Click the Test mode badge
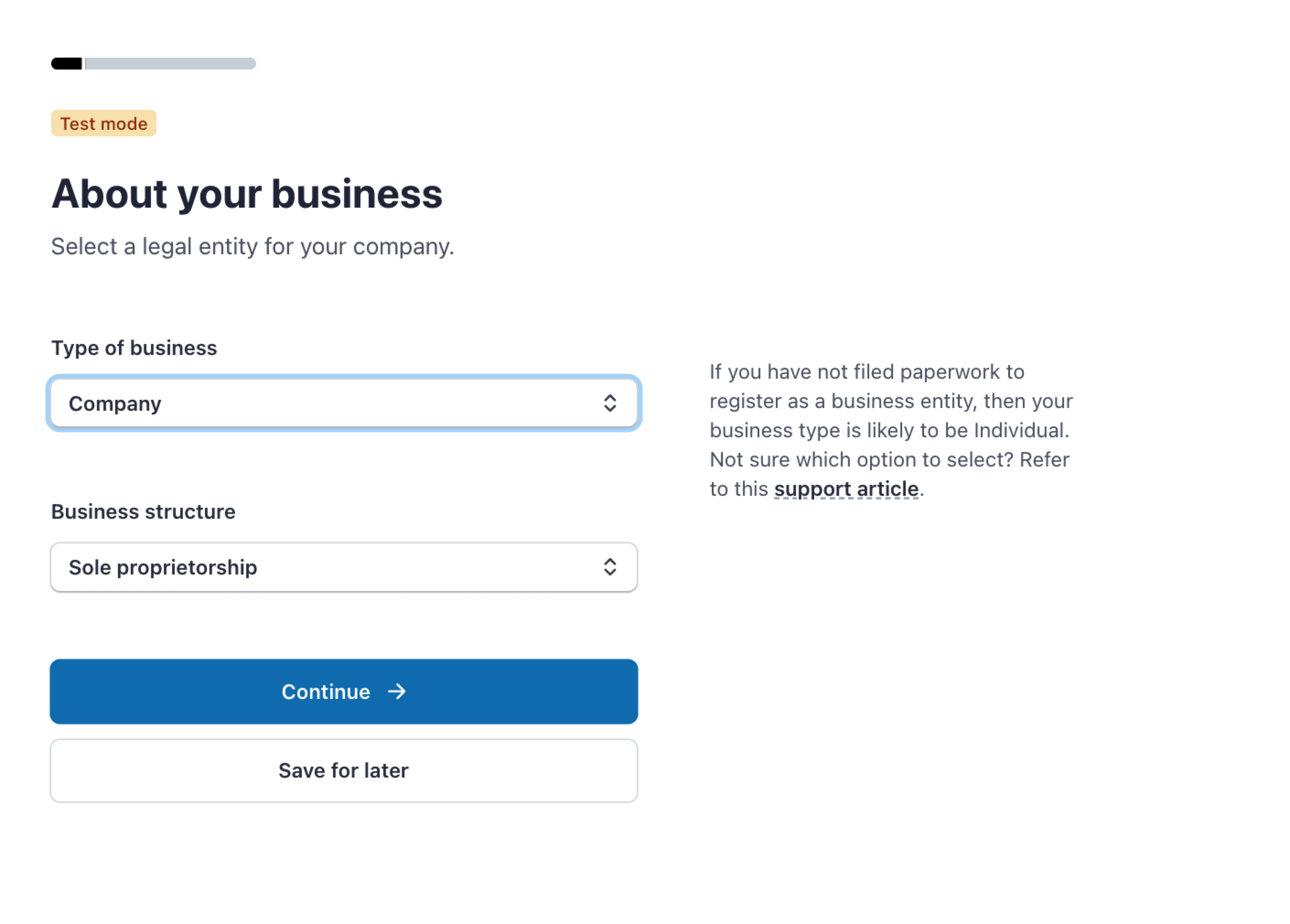The width and height of the screenshot is (1290, 924). pos(103,124)
